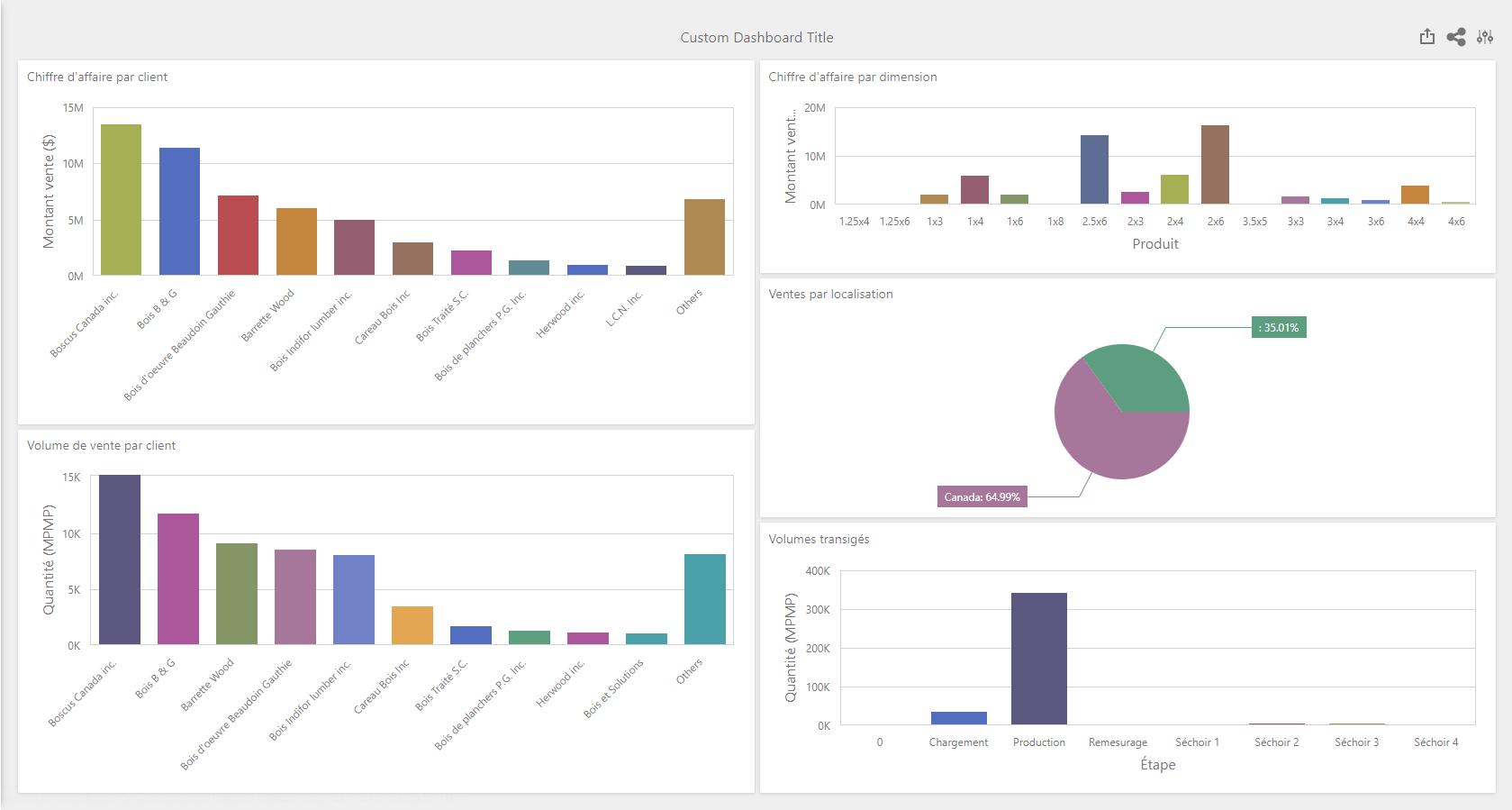
Task: Click the Barrette Wood volume bar
Action: click(237, 594)
